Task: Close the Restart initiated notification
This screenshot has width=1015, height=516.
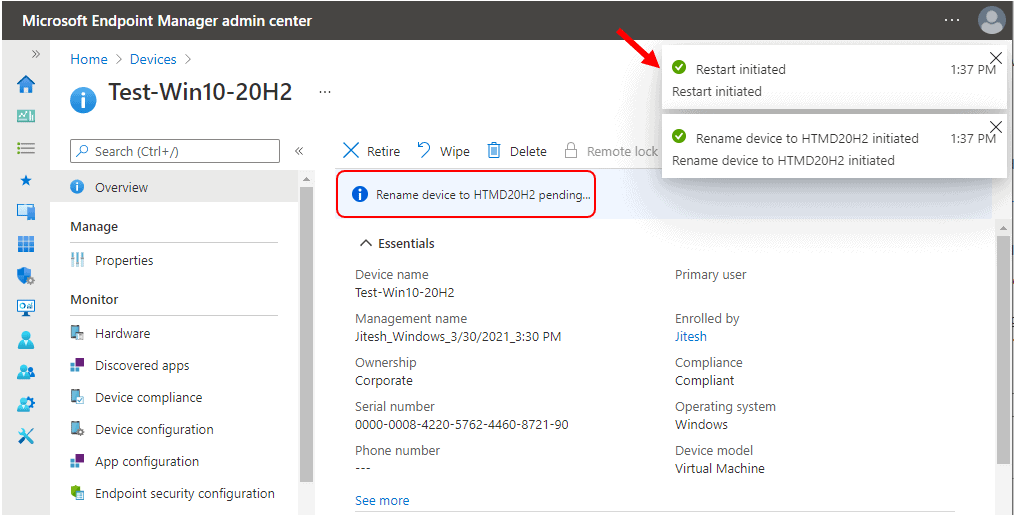Action: click(996, 58)
